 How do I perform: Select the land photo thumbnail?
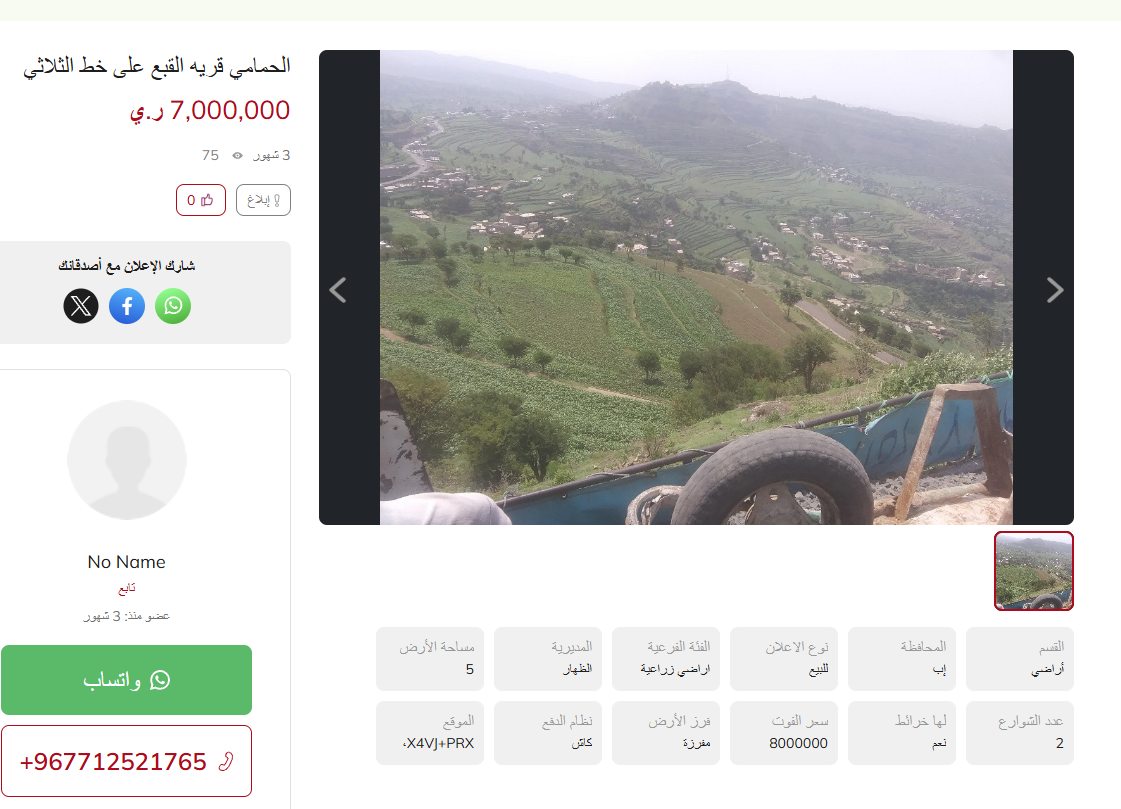tap(1034, 571)
